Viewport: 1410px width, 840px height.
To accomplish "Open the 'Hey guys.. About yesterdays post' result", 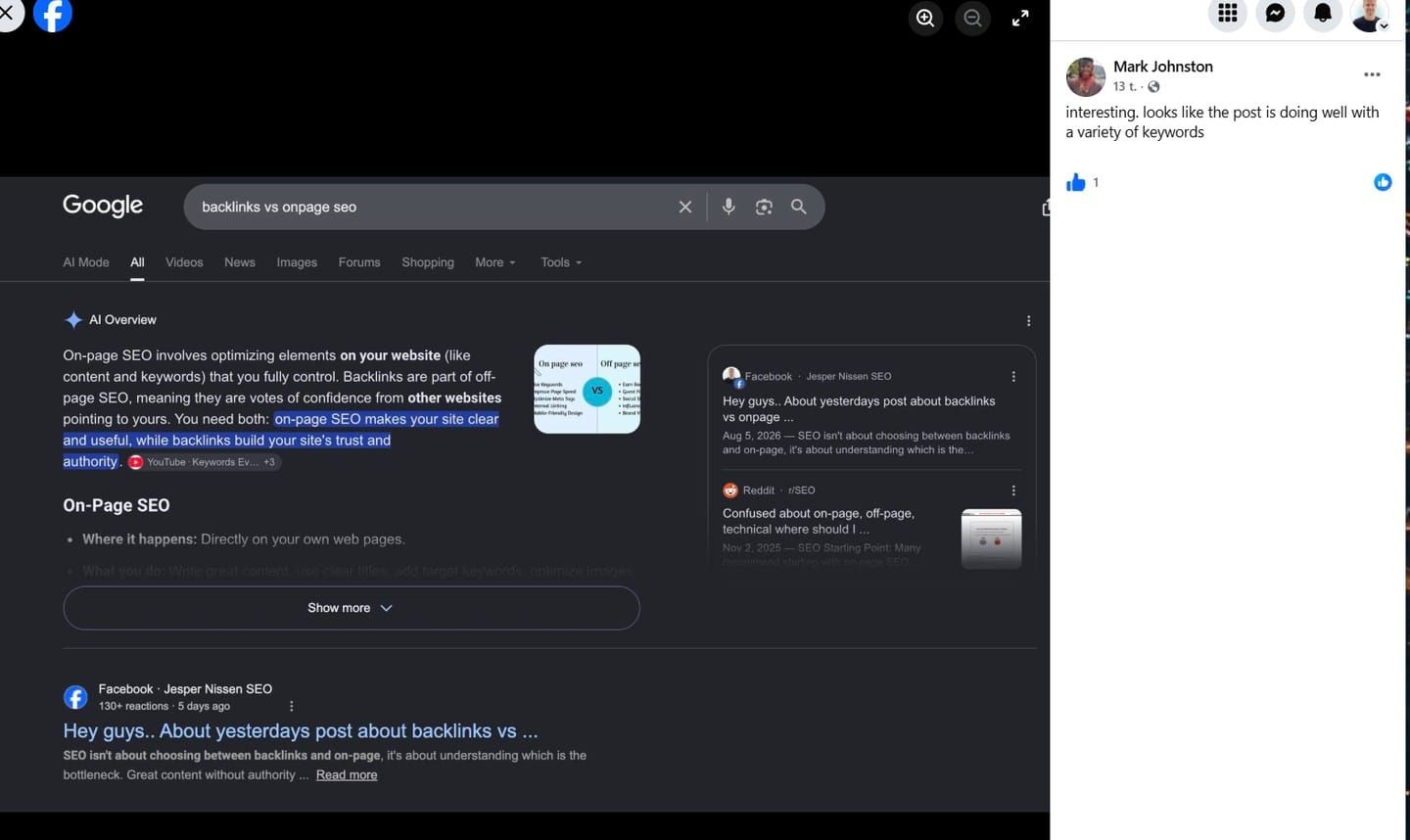I will pos(301,730).
